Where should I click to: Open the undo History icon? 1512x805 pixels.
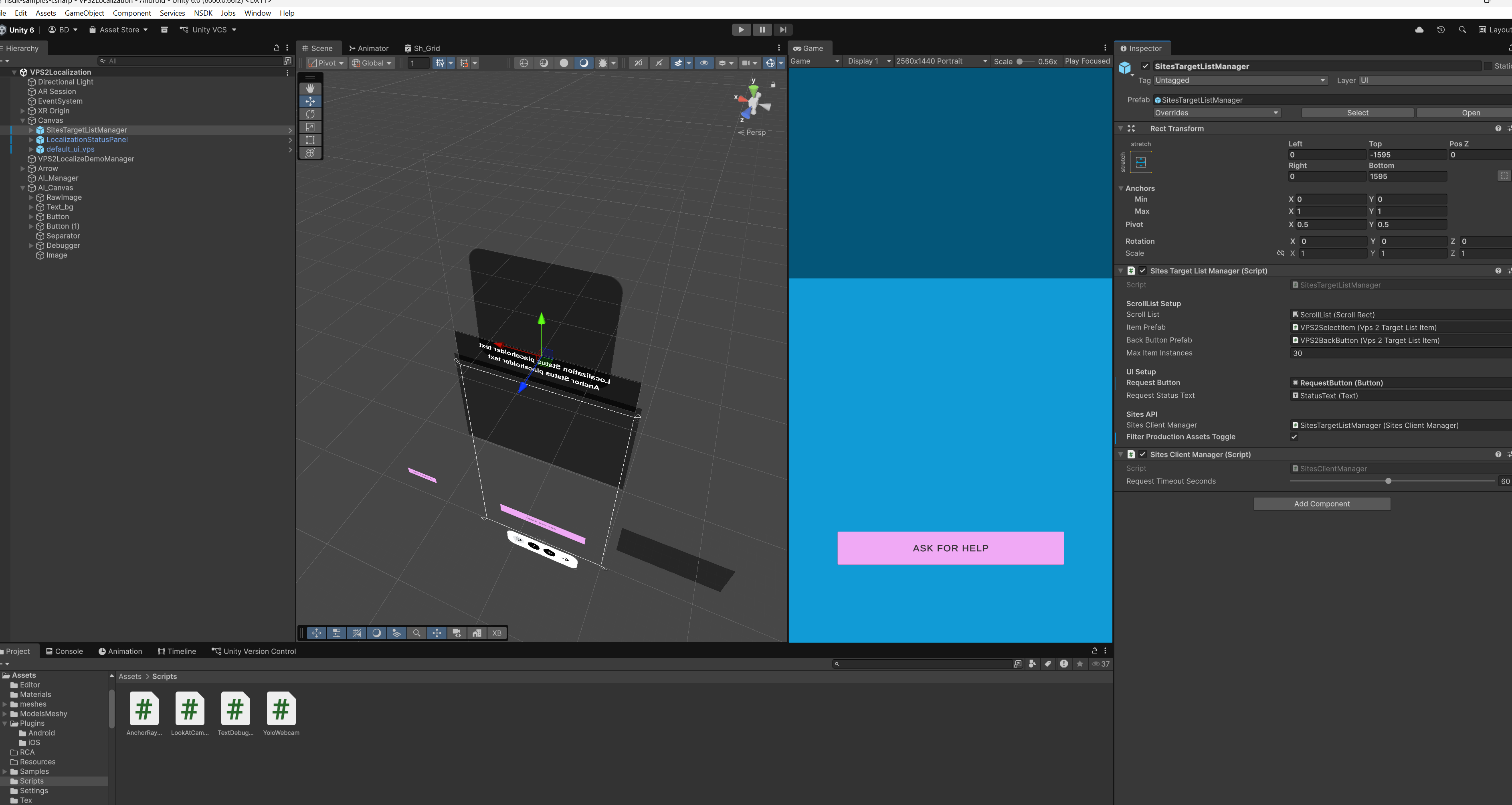1440,30
